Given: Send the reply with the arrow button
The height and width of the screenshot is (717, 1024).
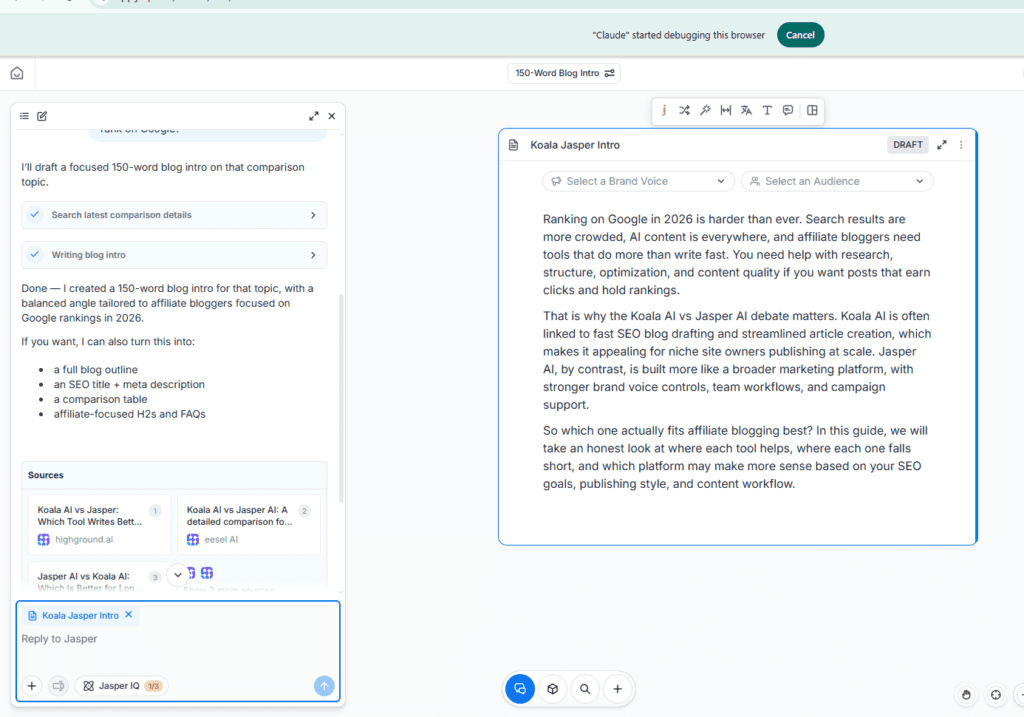Looking at the screenshot, I should click(324, 686).
